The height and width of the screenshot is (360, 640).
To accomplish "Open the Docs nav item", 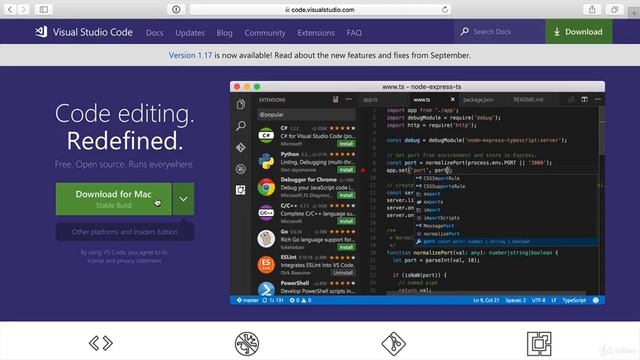I will pyautogui.click(x=155, y=33).
